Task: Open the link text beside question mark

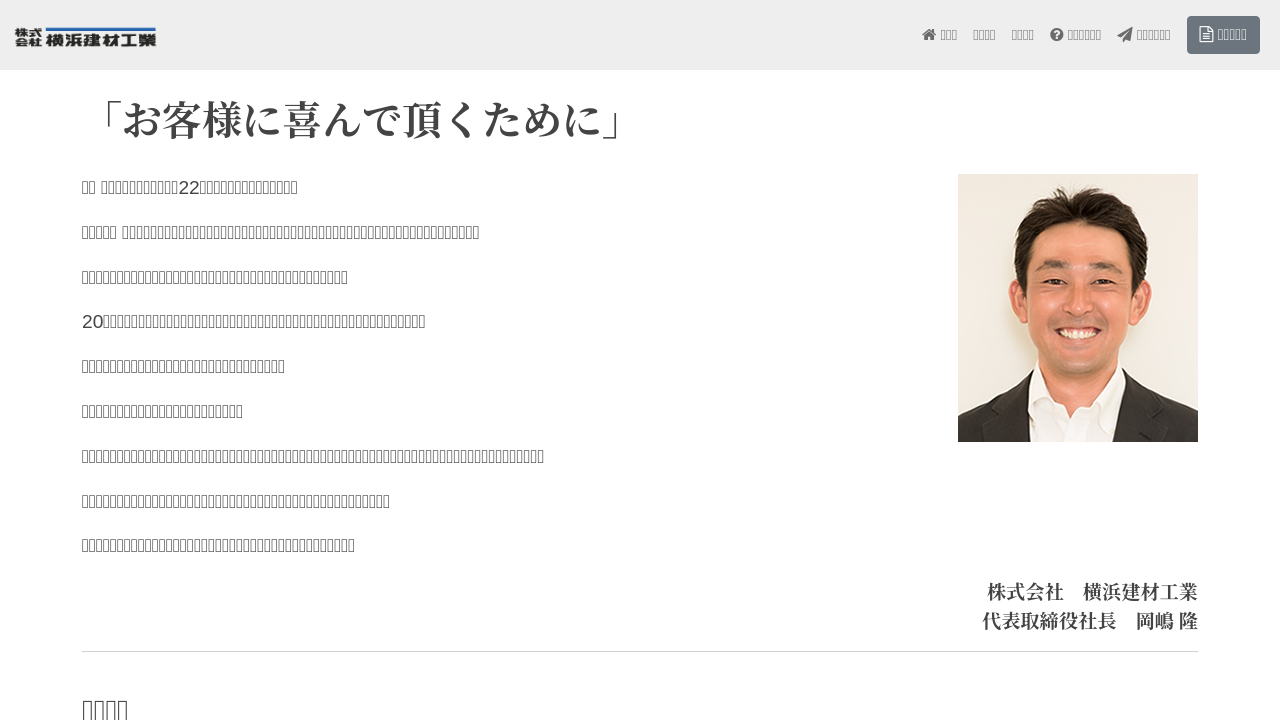Action: [x=1084, y=35]
